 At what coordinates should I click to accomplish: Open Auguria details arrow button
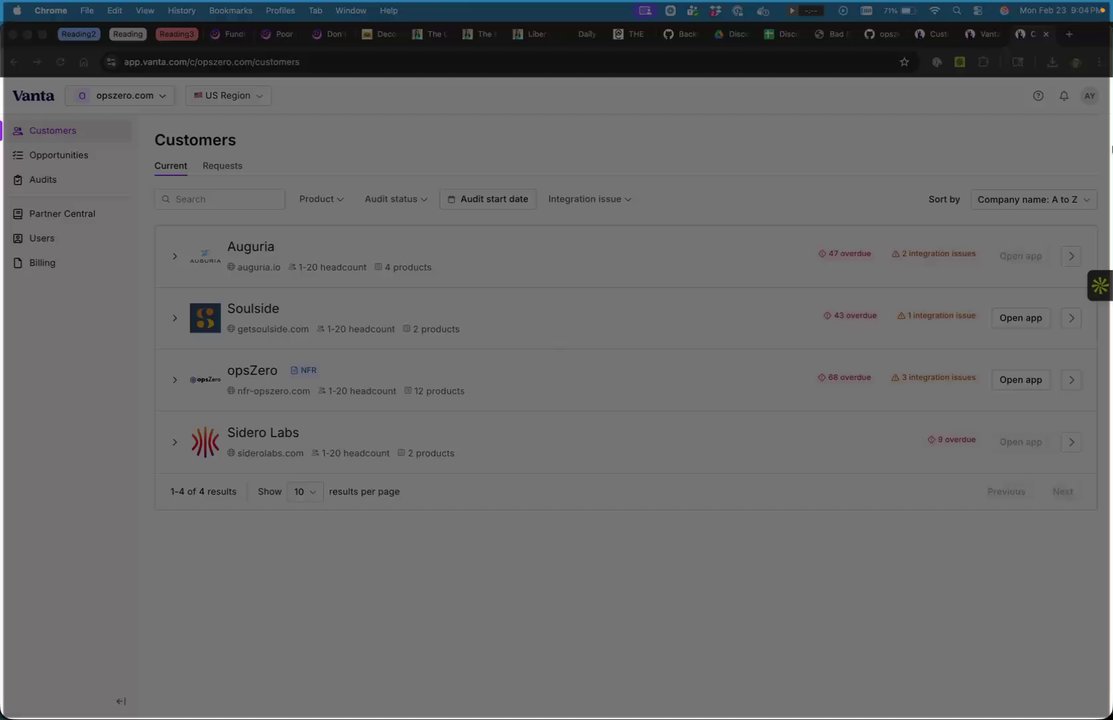pos(1071,256)
